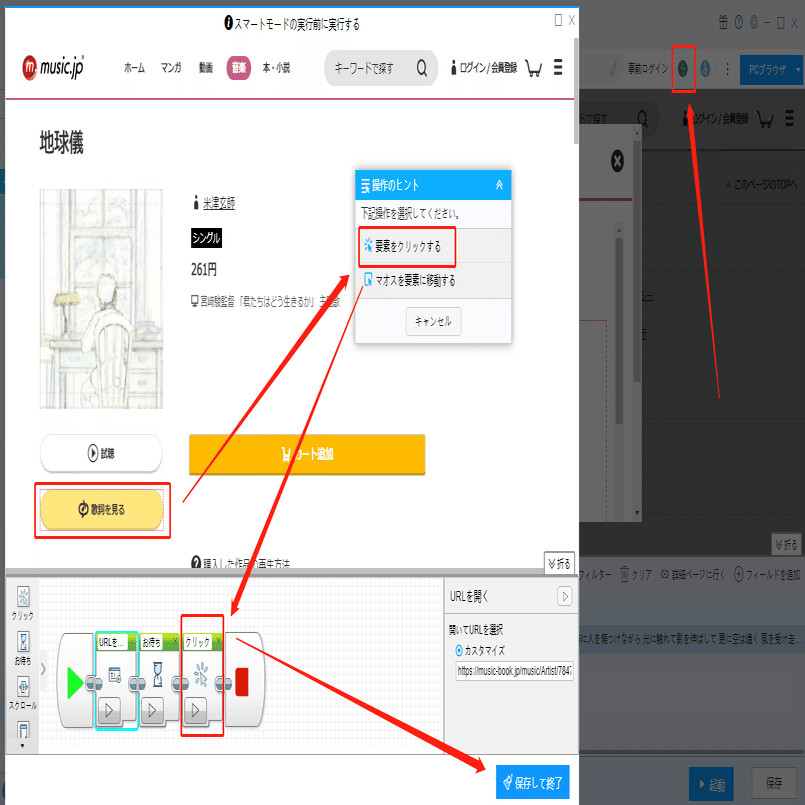The width and height of the screenshot is (805, 805).
Task: Click the 'クリア' trash button in background
Action: (636, 574)
